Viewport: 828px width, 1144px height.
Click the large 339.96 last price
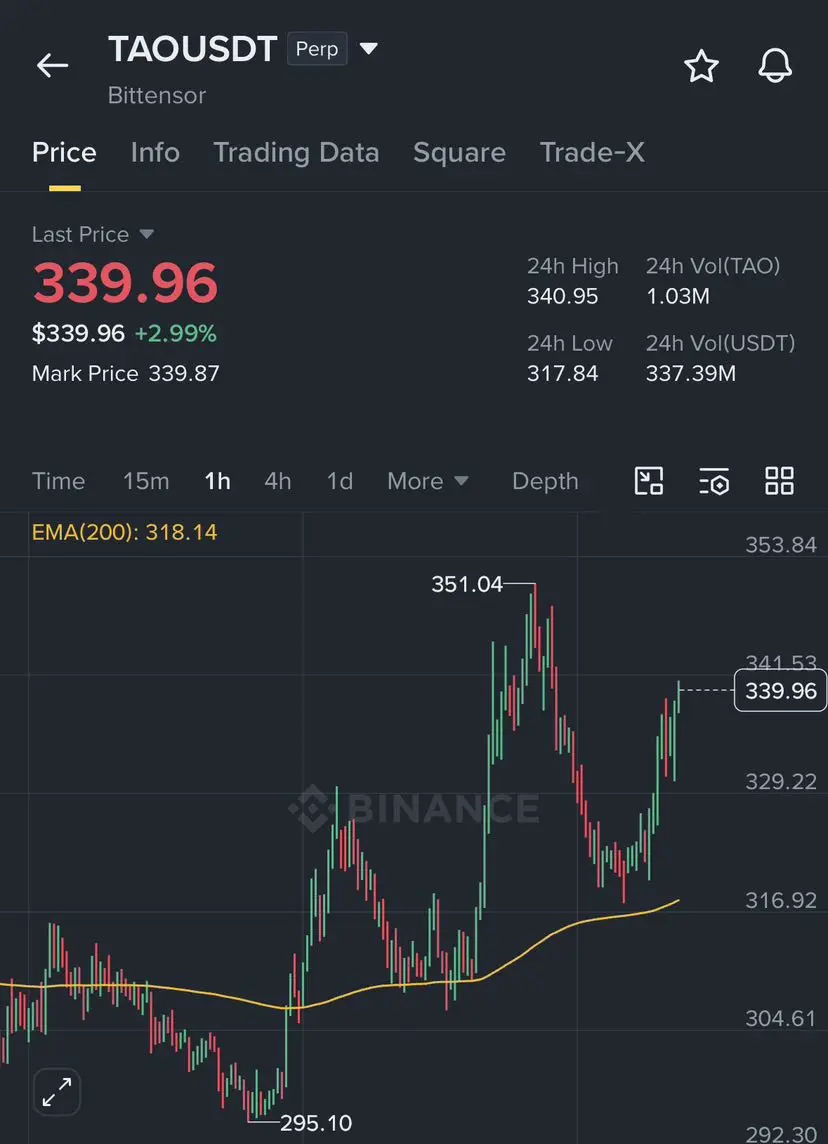pos(125,282)
